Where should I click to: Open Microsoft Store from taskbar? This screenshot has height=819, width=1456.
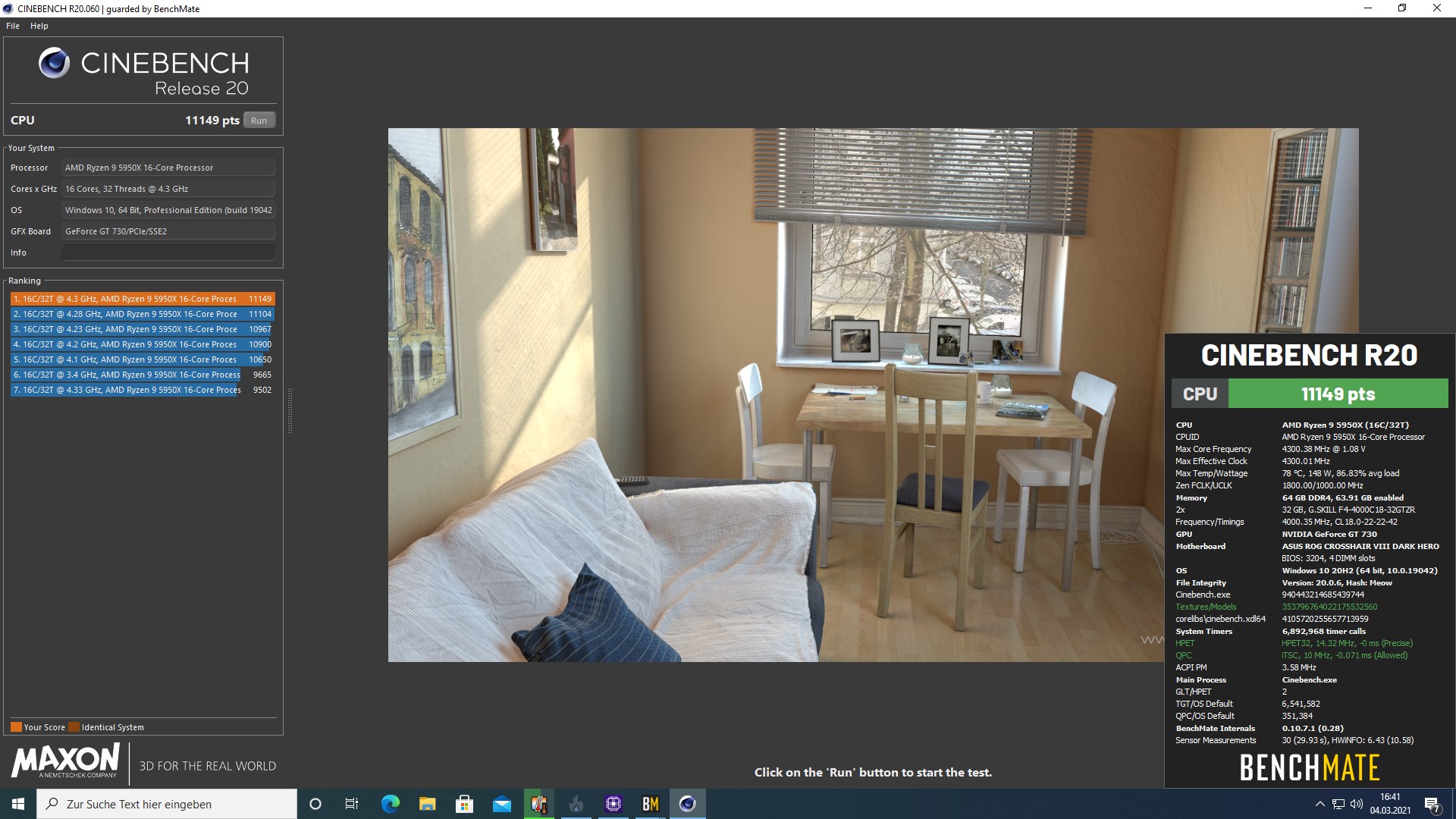[464, 804]
